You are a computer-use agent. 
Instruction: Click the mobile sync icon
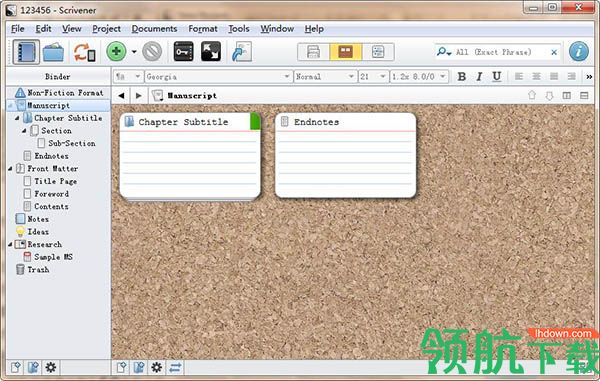[x=84, y=53]
